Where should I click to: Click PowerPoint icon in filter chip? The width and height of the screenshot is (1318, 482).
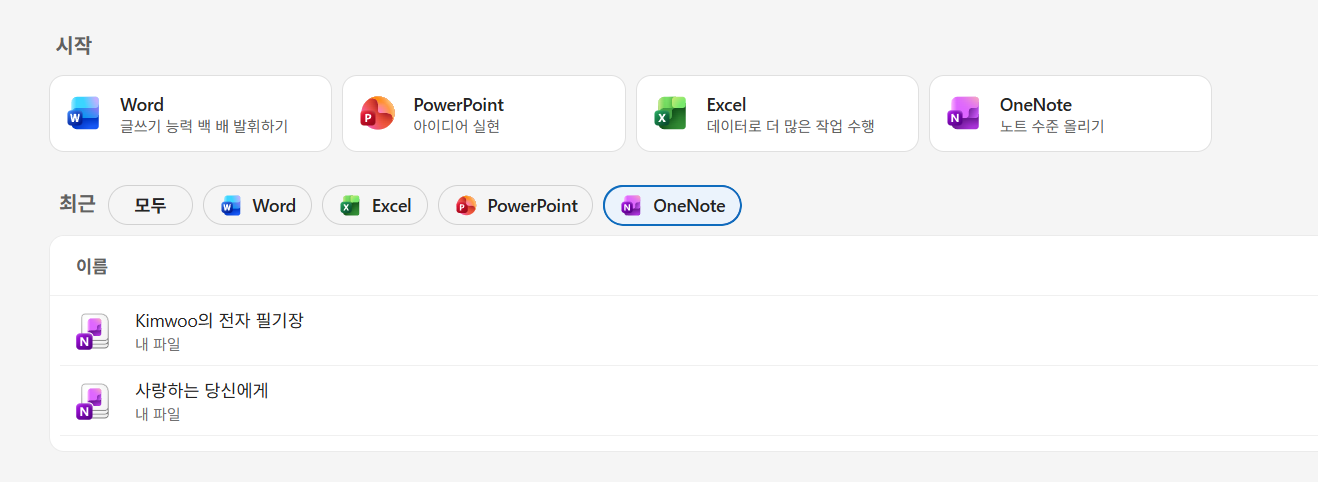coord(466,206)
